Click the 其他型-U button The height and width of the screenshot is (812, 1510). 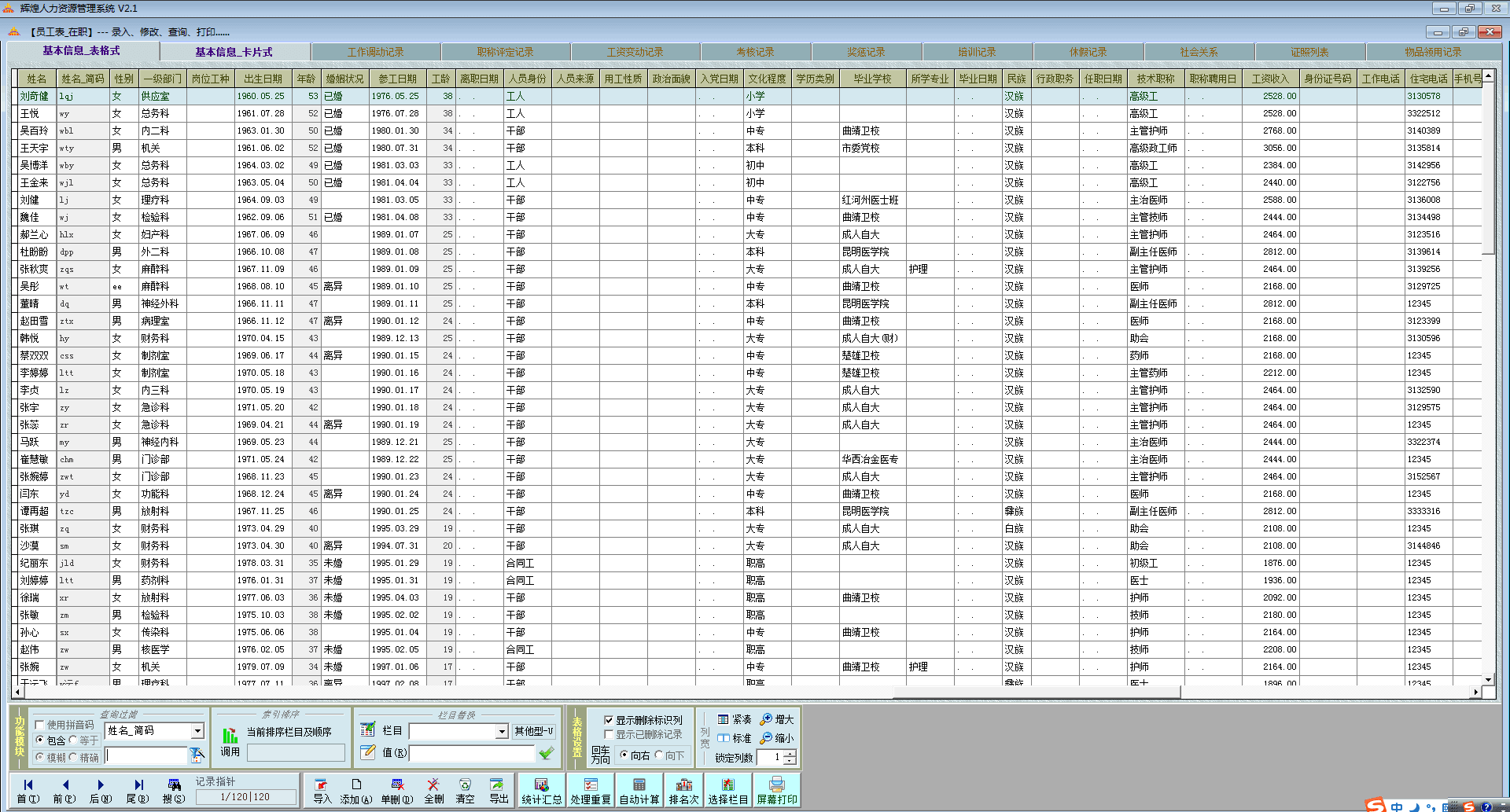click(534, 731)
